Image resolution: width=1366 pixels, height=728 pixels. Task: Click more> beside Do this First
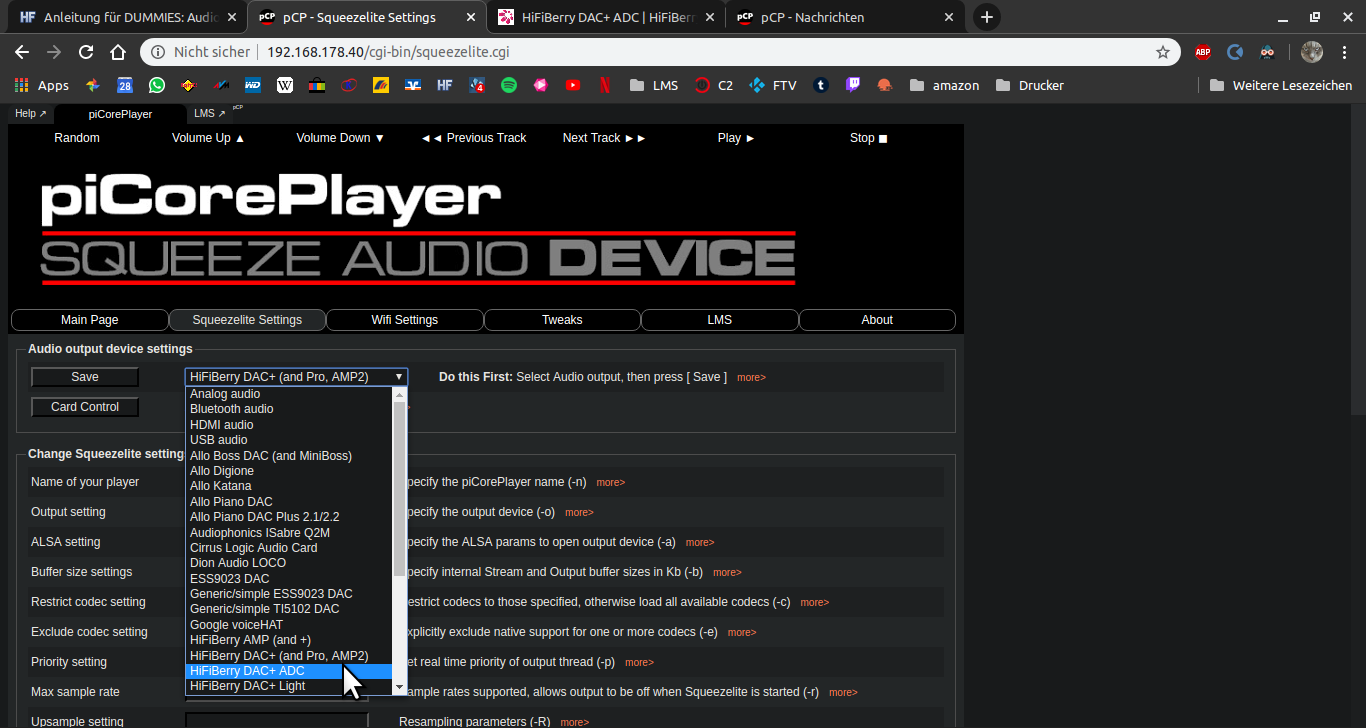coord(751,378)
